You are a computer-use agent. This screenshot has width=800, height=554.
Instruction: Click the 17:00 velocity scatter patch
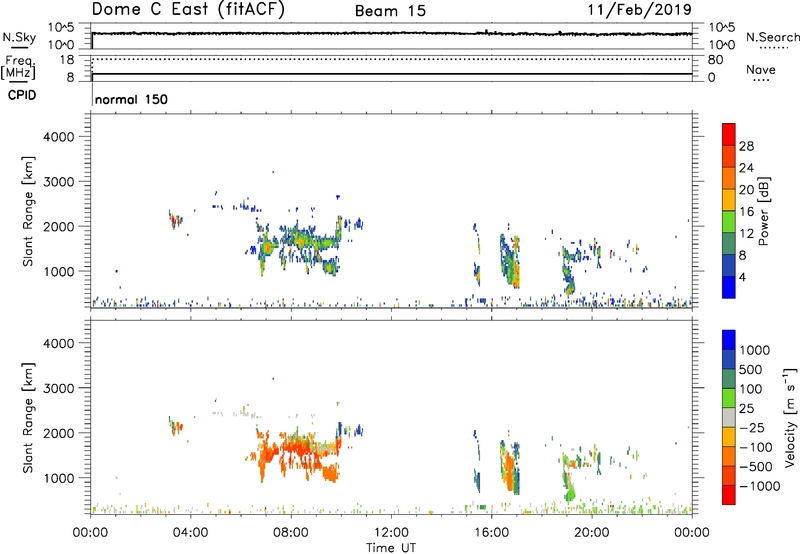click(x=510, y=467)
